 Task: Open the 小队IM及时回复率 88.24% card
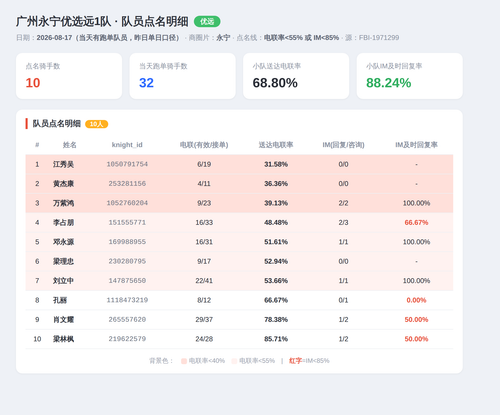point(410,76)
